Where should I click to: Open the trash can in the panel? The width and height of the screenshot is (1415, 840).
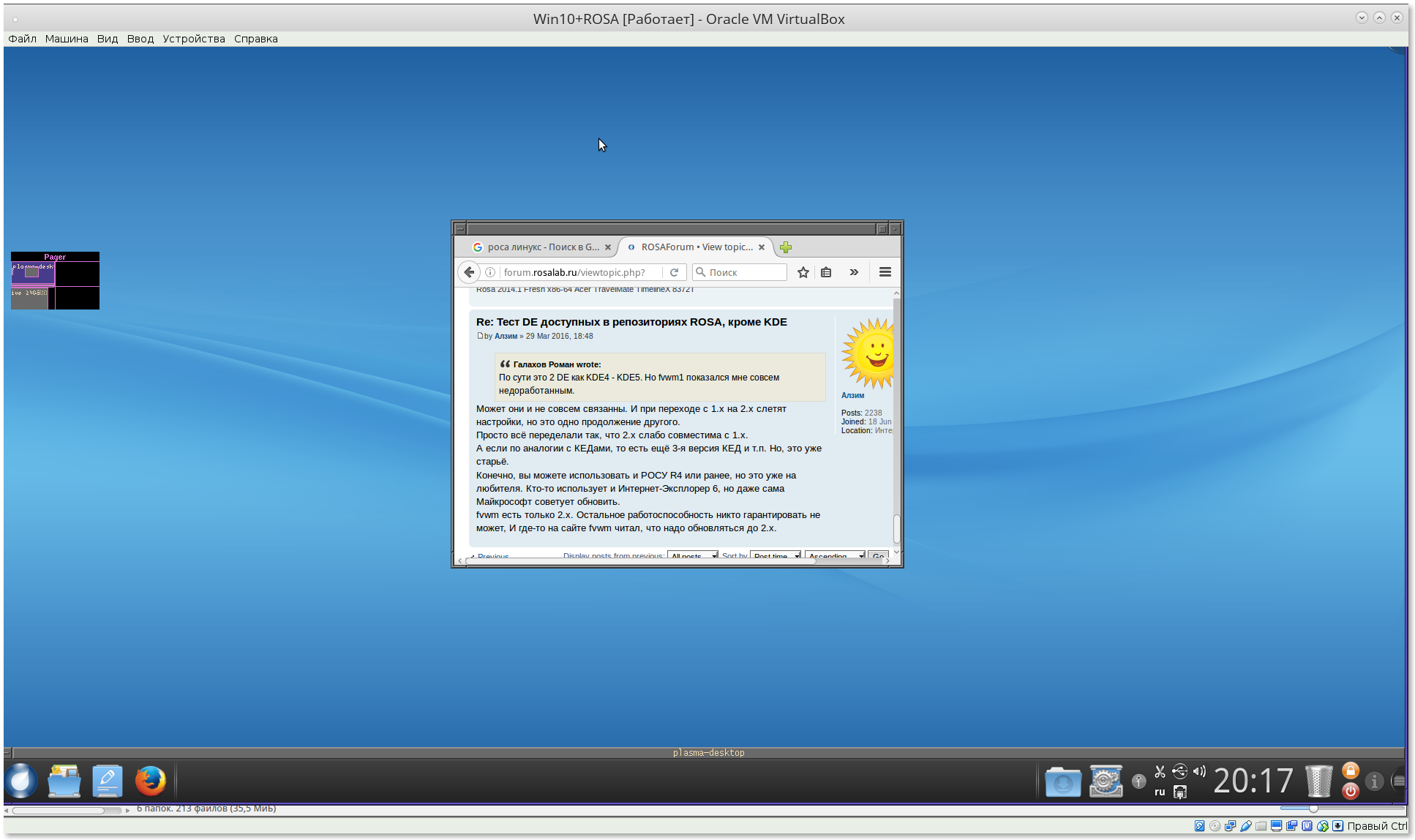click(1318, 781)
